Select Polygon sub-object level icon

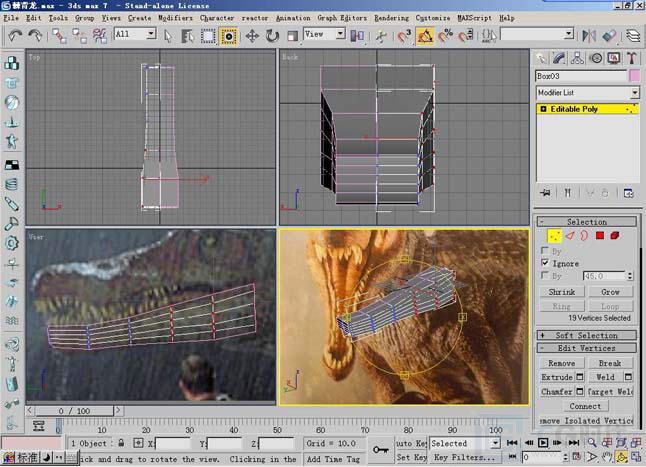(x=600, y=236)
